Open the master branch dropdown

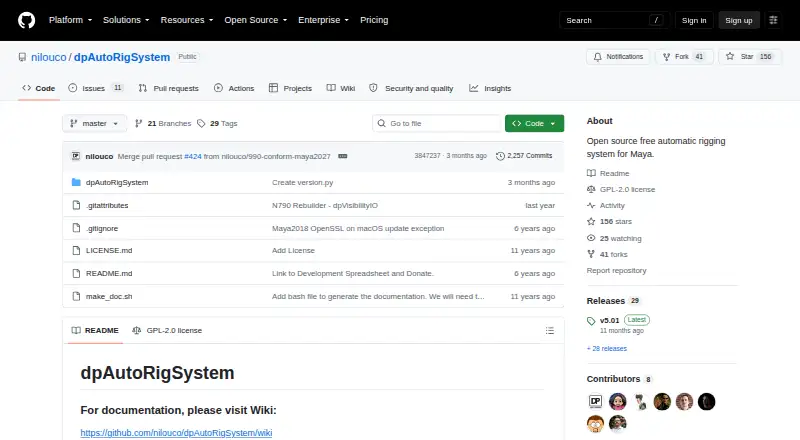click(94, 124)
